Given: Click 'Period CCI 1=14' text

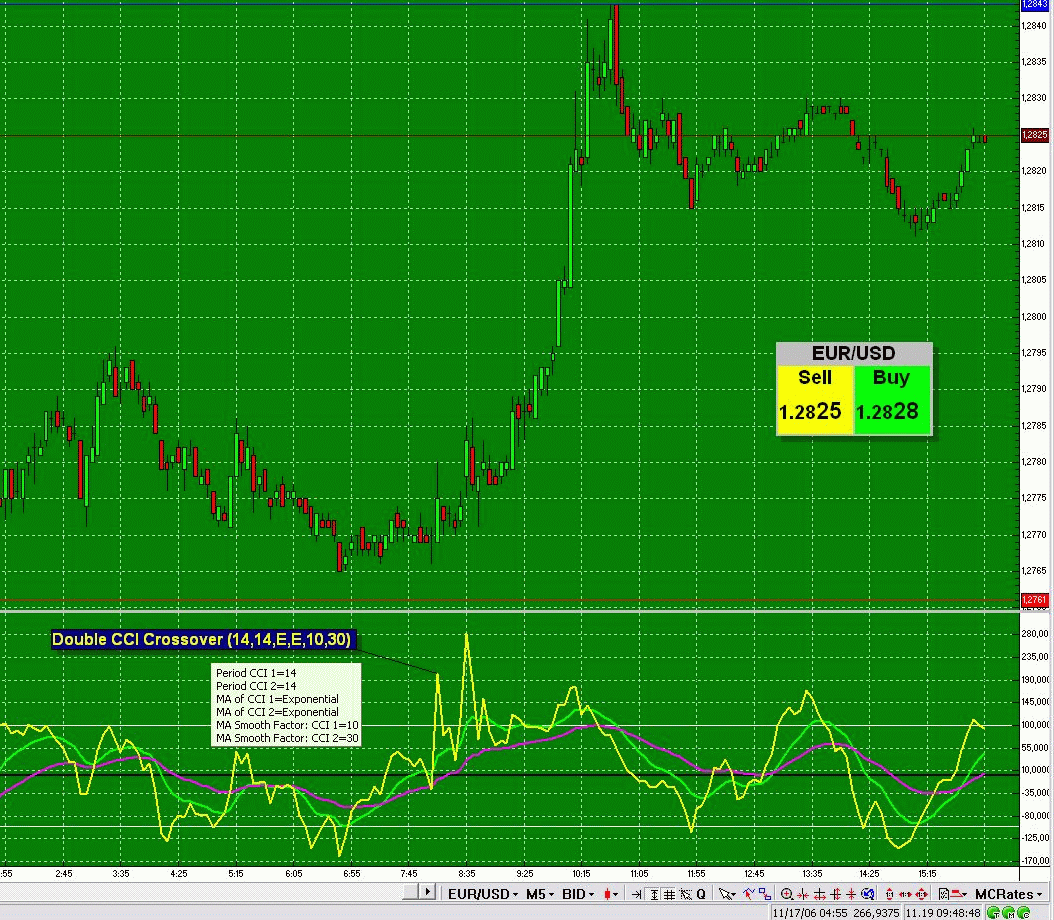Looking at the screenshot, I should (x=256, y=673).
